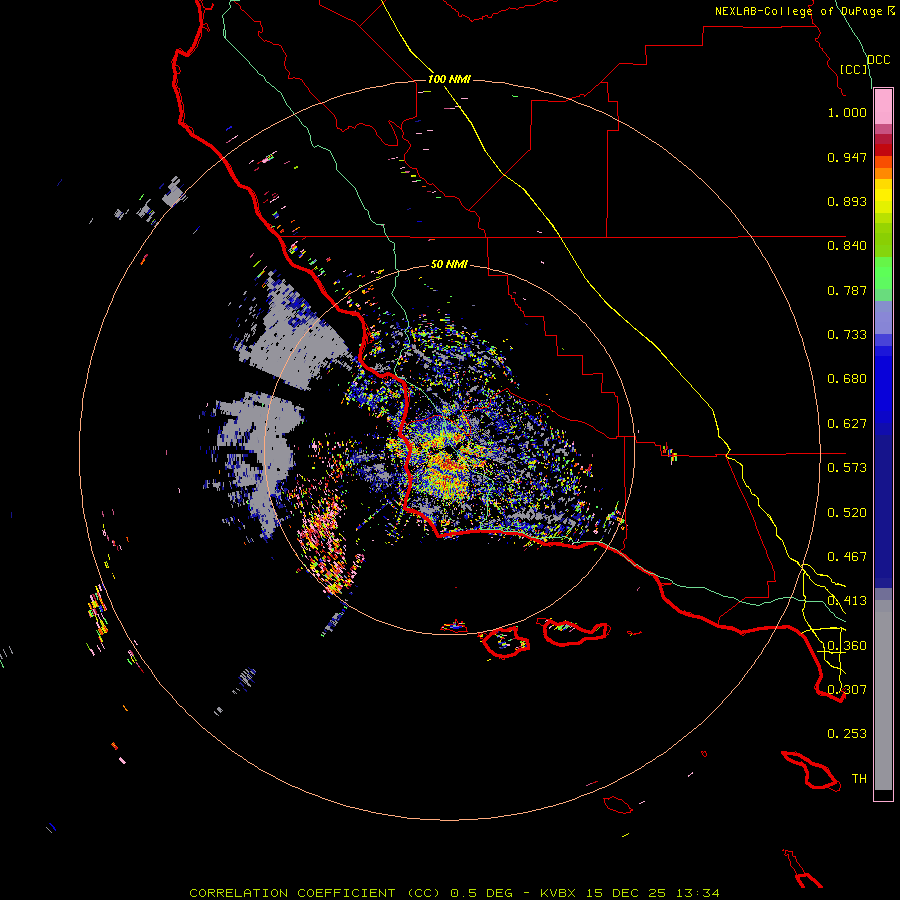Click the 0.680 legend value
Screen dimensions: 900x900
[x=847, y=379]
